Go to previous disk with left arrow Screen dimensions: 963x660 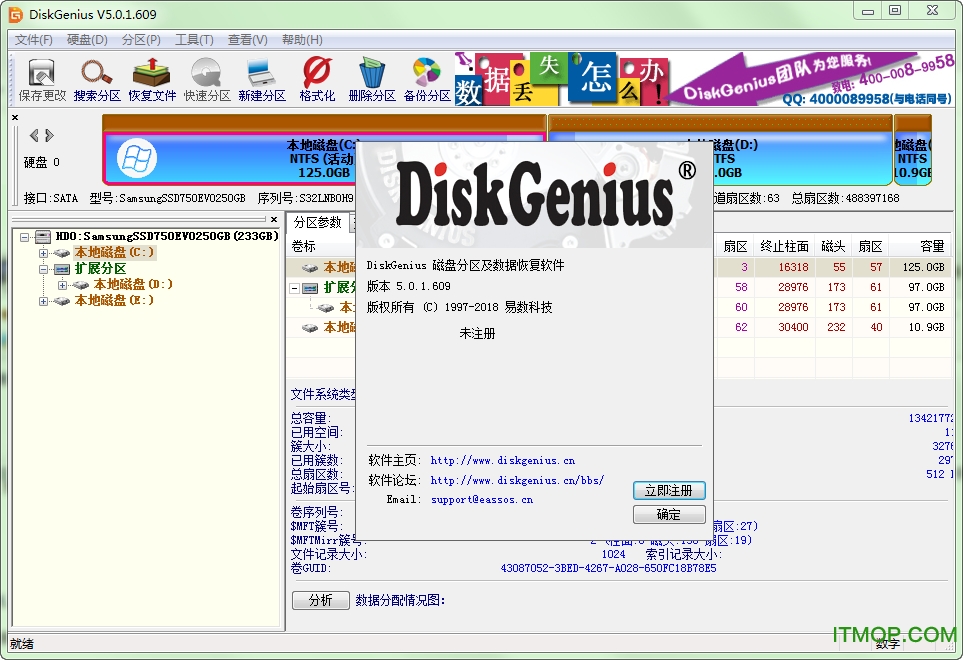click(x=34, y=135)
